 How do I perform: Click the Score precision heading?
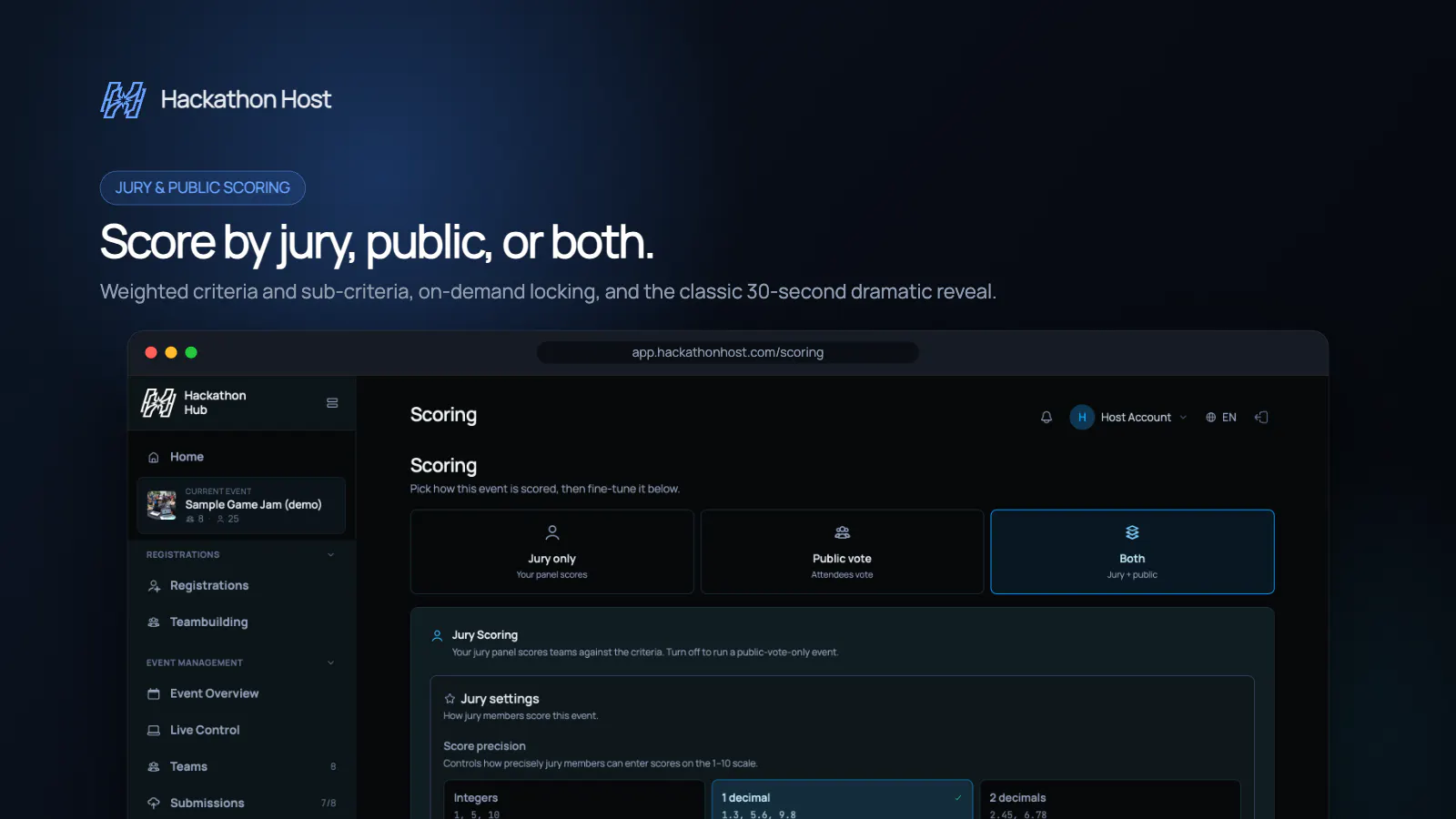pyautogui.click(x=484, y=746)
